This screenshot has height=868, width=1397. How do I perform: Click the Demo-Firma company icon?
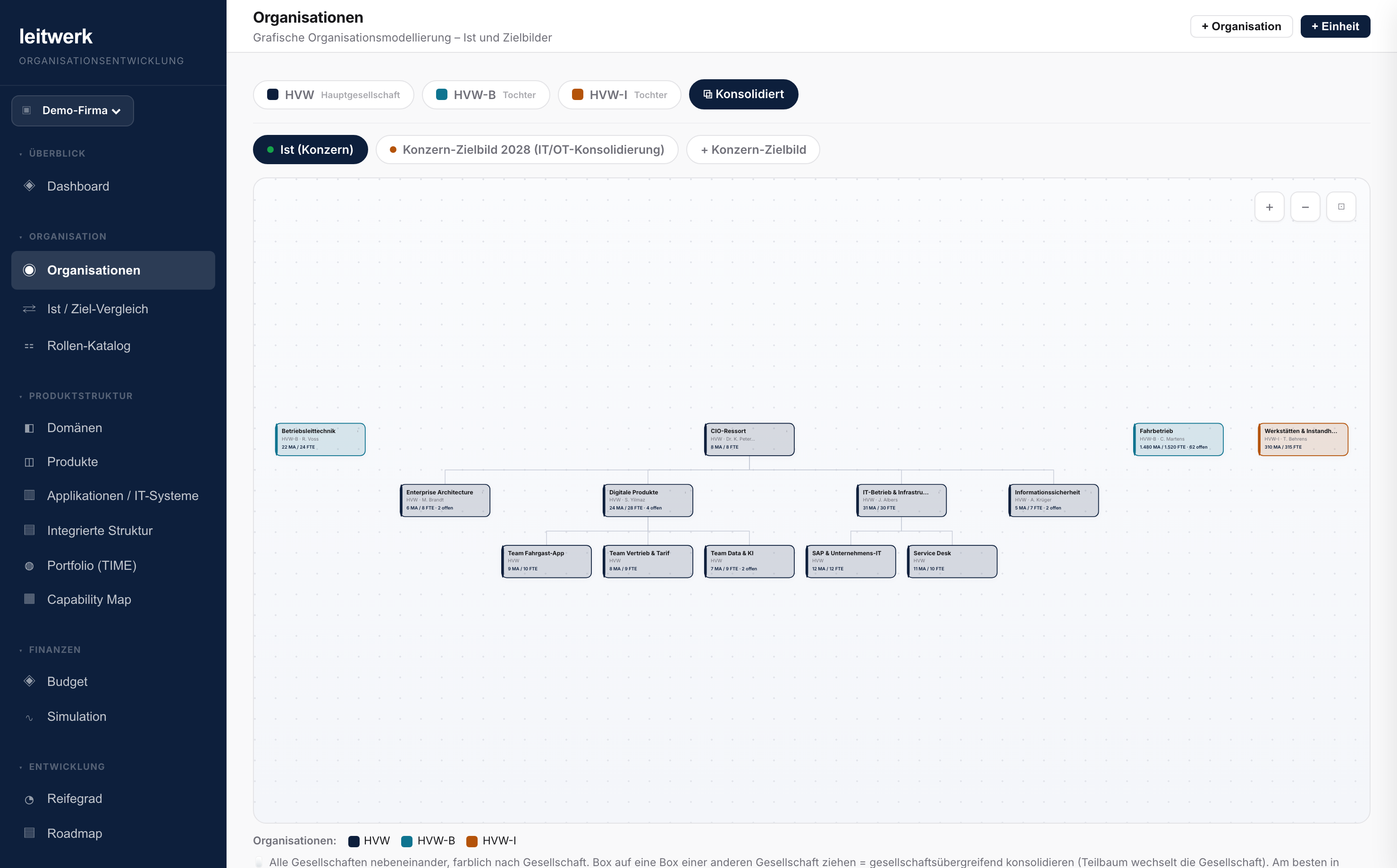26,110
